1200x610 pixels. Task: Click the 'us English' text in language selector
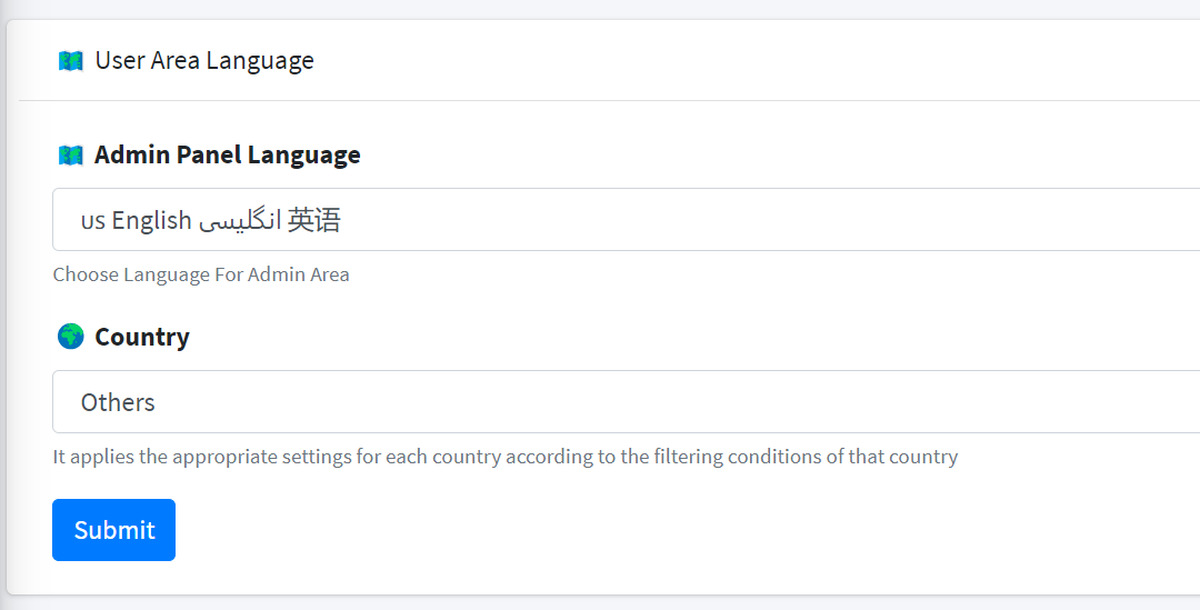click(x=136, y=220)
